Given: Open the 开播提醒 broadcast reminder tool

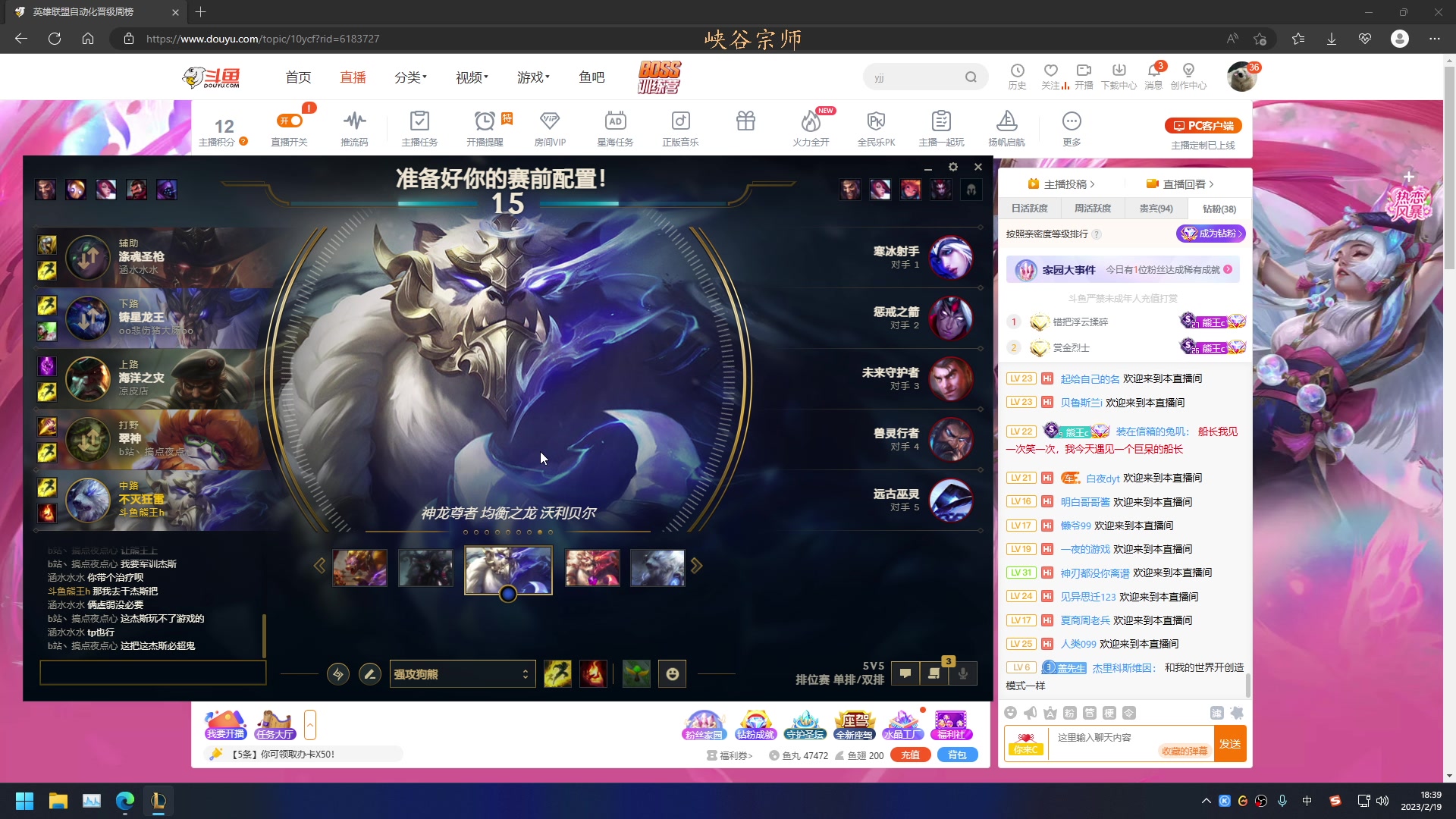Looking at the screenshot, I should pyautogui.click(x=485, y=127).
